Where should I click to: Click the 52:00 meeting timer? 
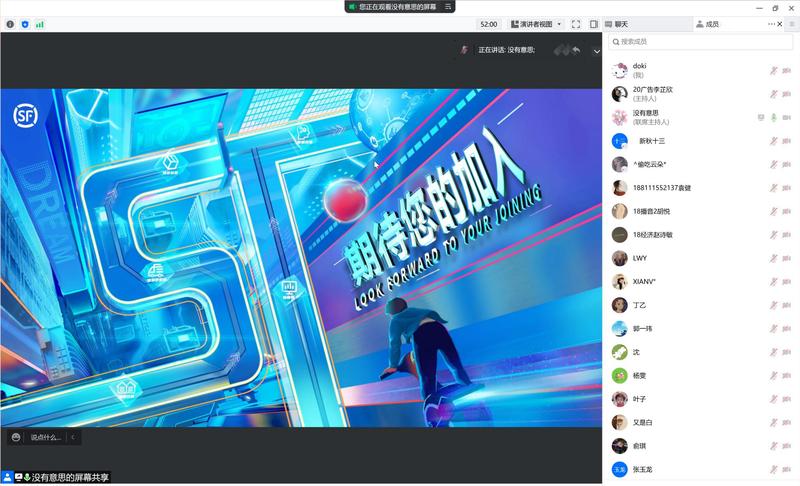tap(488, 24)
